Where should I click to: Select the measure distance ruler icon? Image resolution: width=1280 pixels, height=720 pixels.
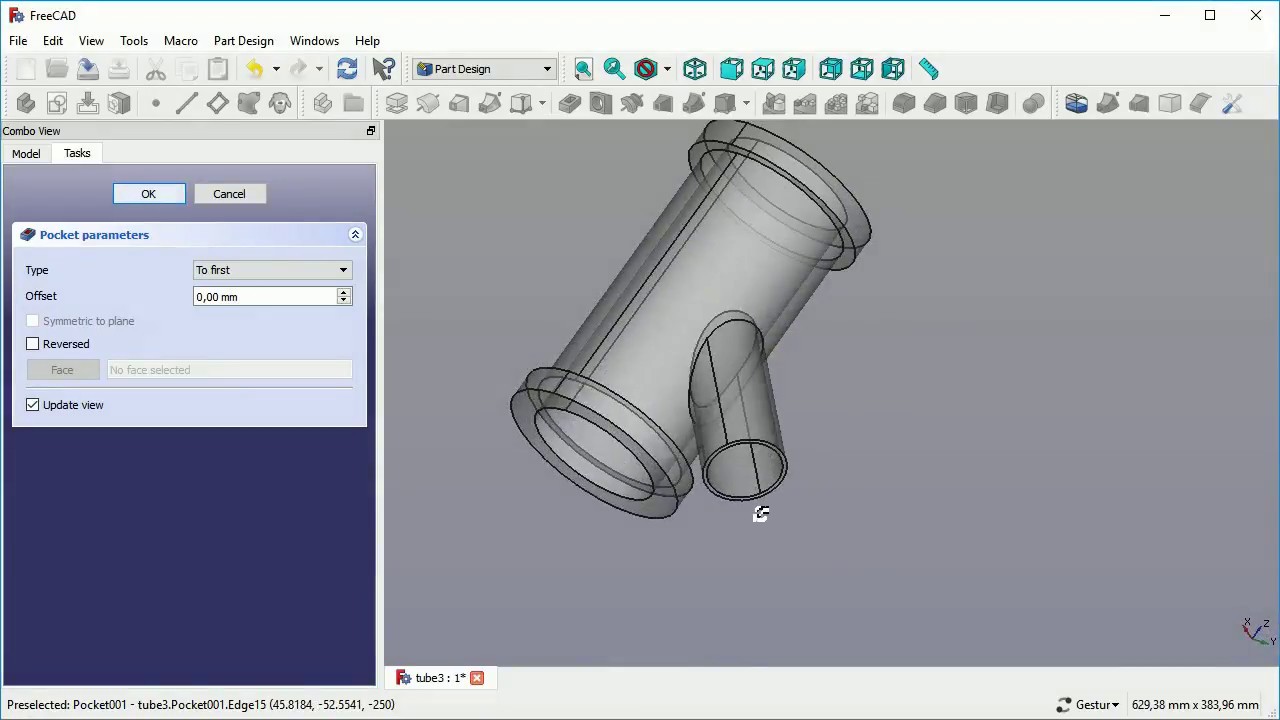coord(928,69)
